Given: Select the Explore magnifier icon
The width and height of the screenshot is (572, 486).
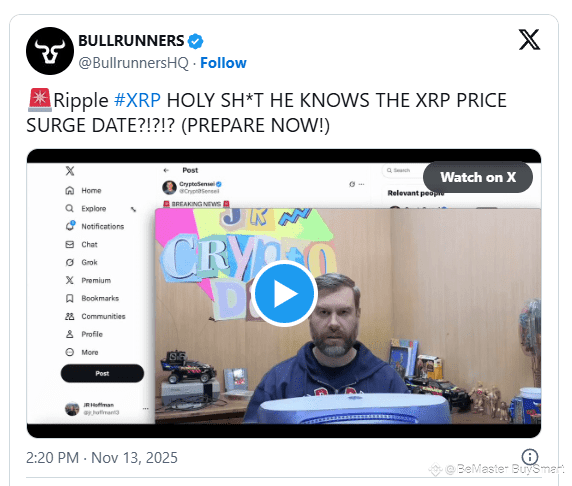Looking at the screenshot, I should click(69, 208).
